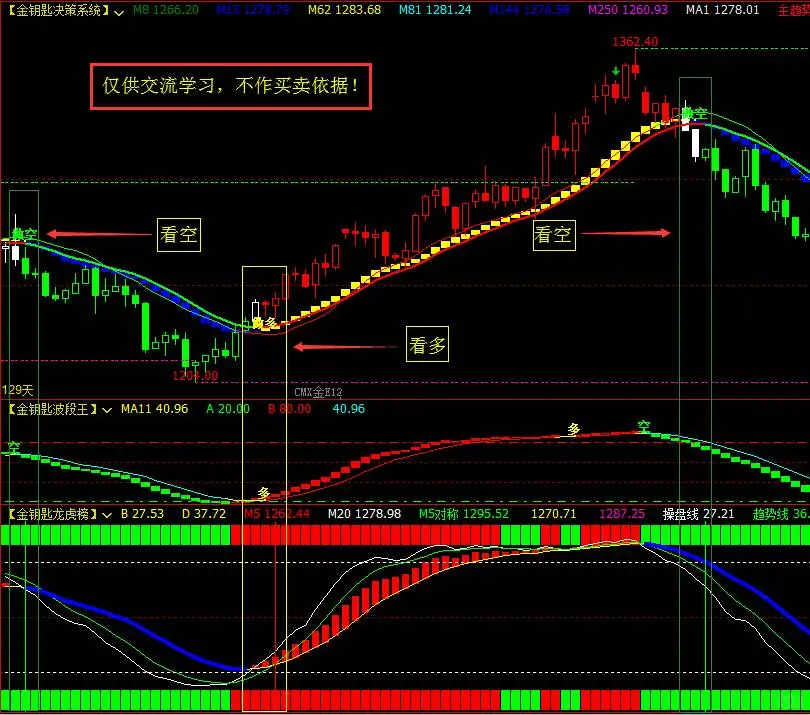
Task: Click the 多 buy marker in the 波段王 panel
Action: (262, 492)
